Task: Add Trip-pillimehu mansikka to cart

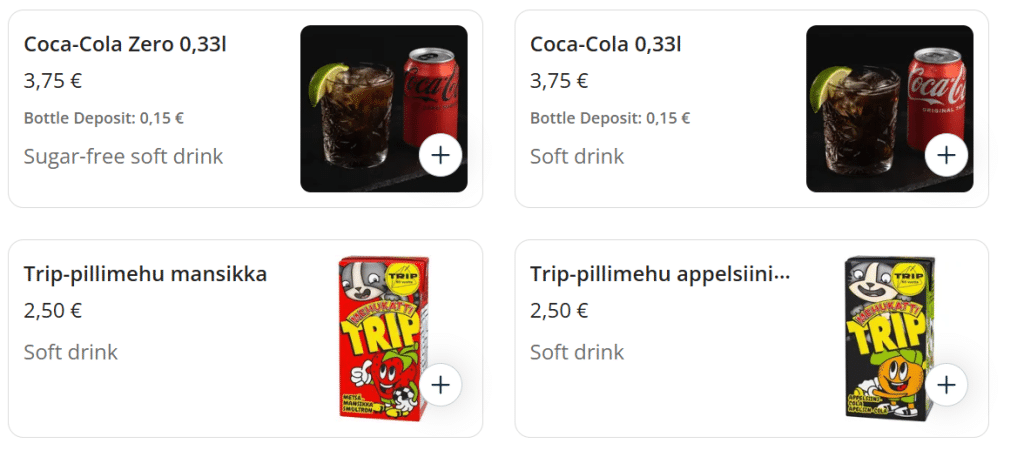Action: pyautogui.click(x=441, y=385)
